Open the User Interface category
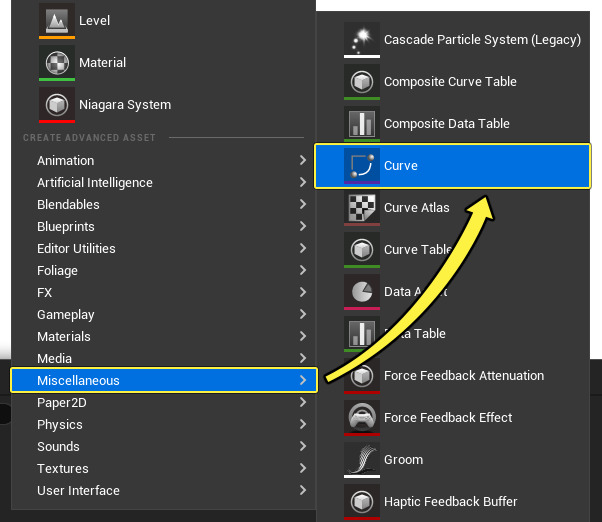Image resolution: width=602 pixels, height=522 pixels. [164, 491]
